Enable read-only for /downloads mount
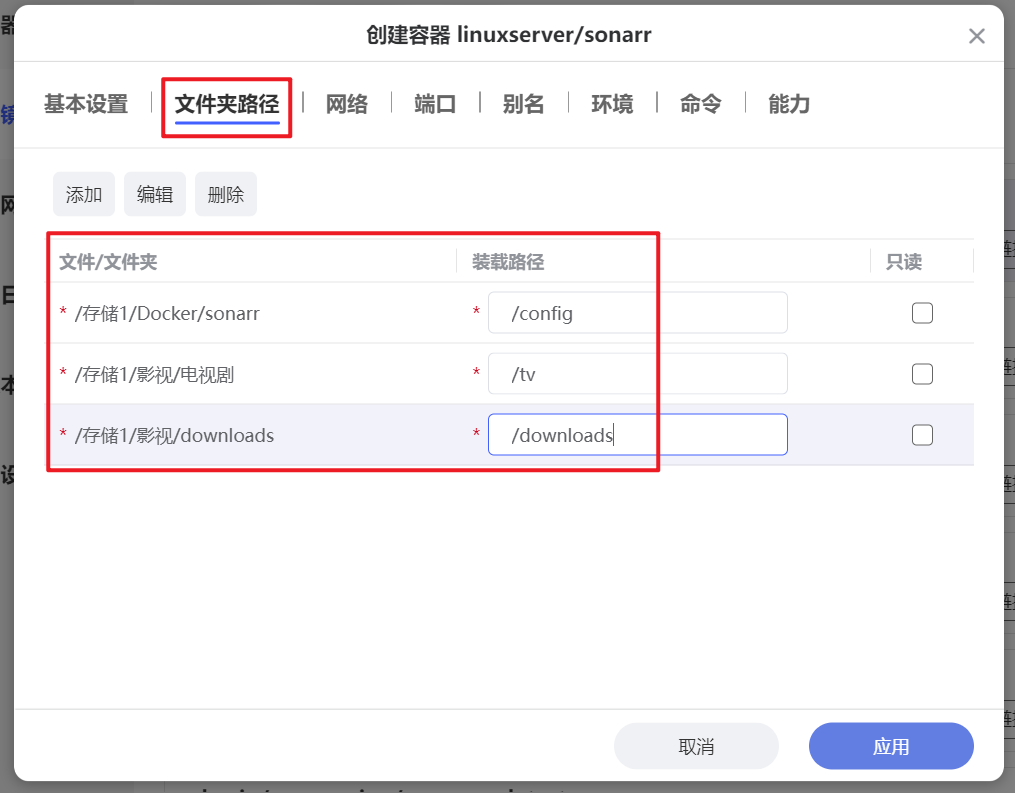This screenshot has width=1015, height=793. [922, 435]
